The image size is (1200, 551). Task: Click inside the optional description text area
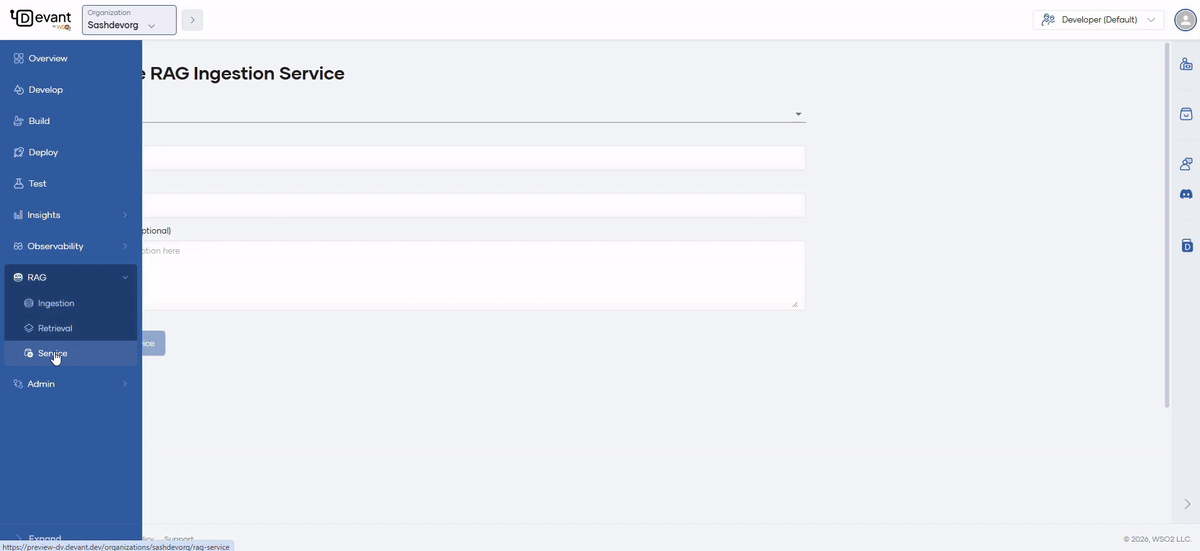pos(470,275)
